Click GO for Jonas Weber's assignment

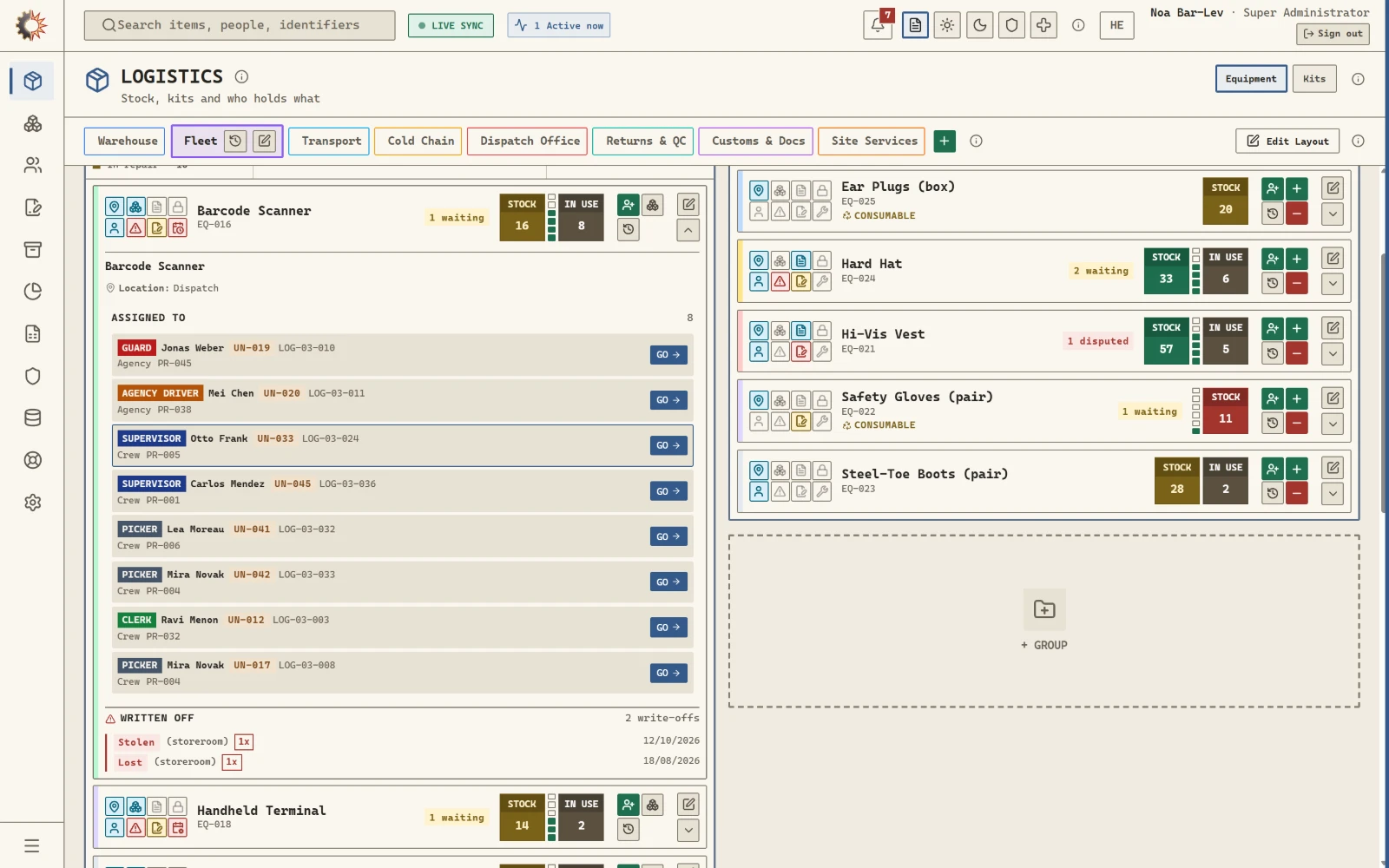pos(668,355)
